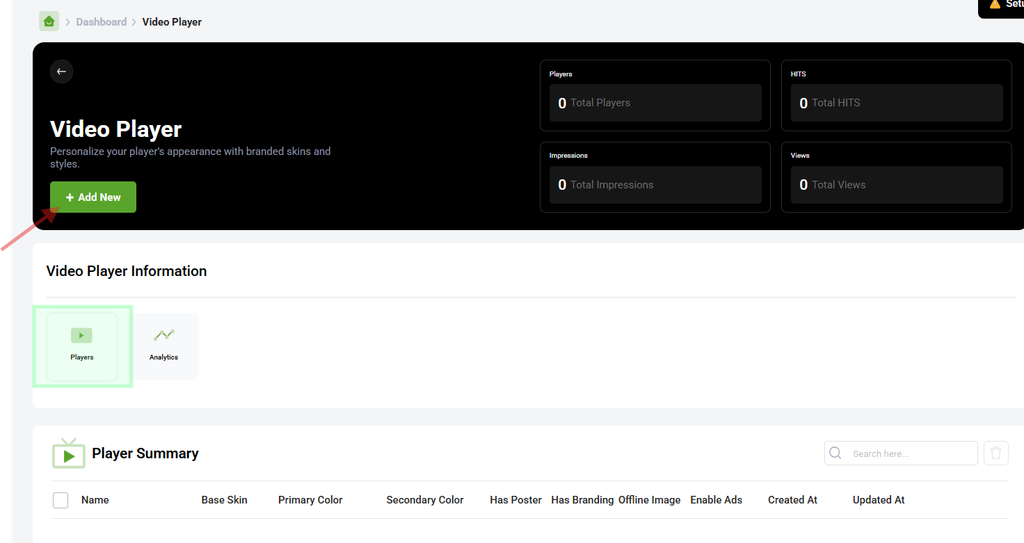Click the Player Summary TV icon
The width and height of the screenshot is (1024, 543).
[69, 453]
